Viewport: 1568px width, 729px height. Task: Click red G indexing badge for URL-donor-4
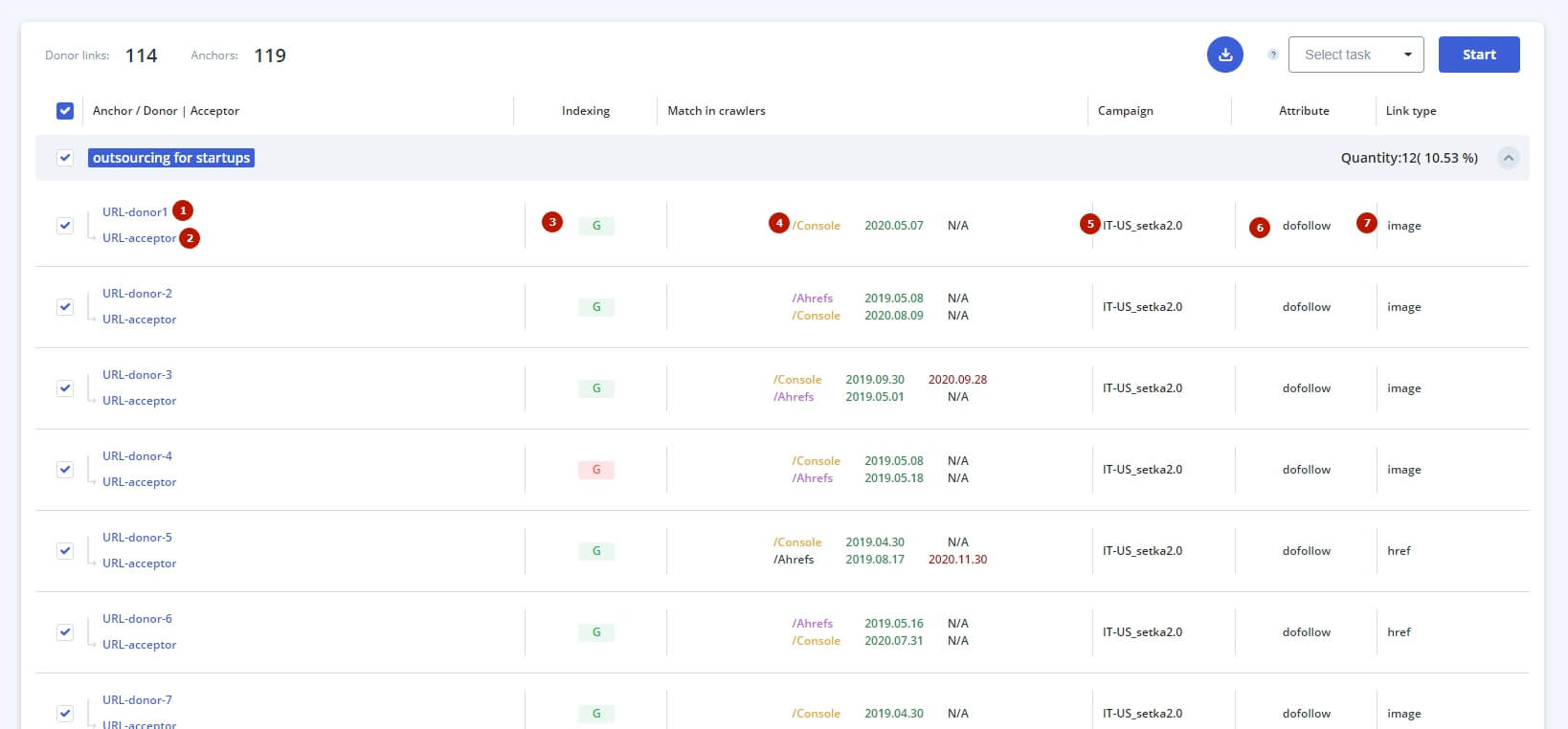(x=596, y=470)
